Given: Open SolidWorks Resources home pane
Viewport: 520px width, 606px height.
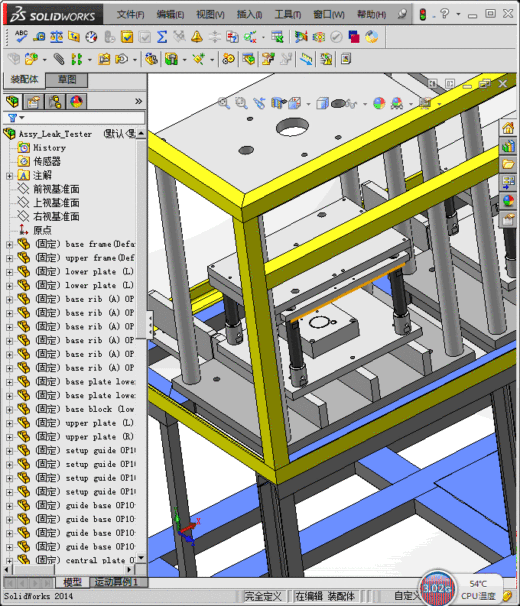Looking at the screenshot, I should click(508, 128).
